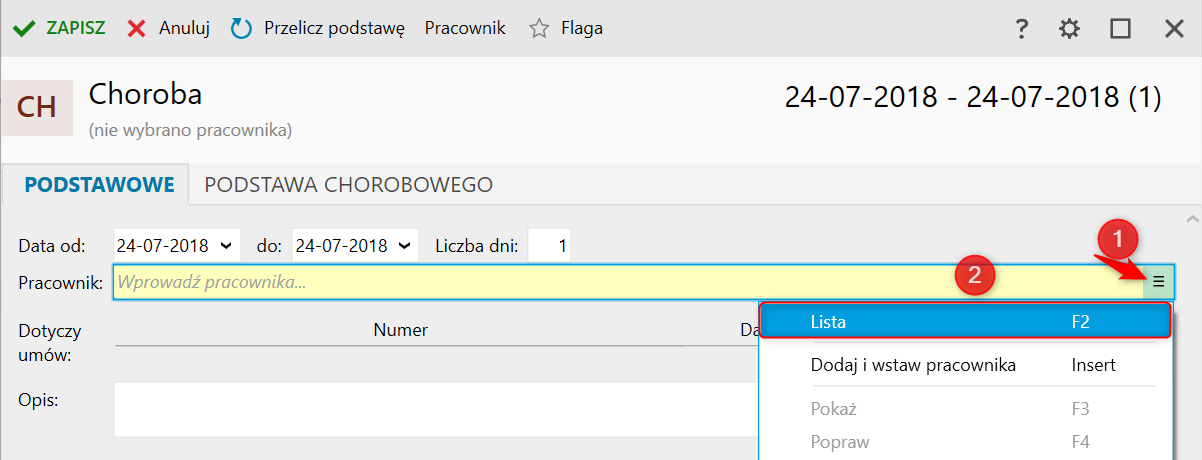Open help with the question mark icon
Image resolution: width=1202 pixels, height=460 pixels.
click(1021, 29)
